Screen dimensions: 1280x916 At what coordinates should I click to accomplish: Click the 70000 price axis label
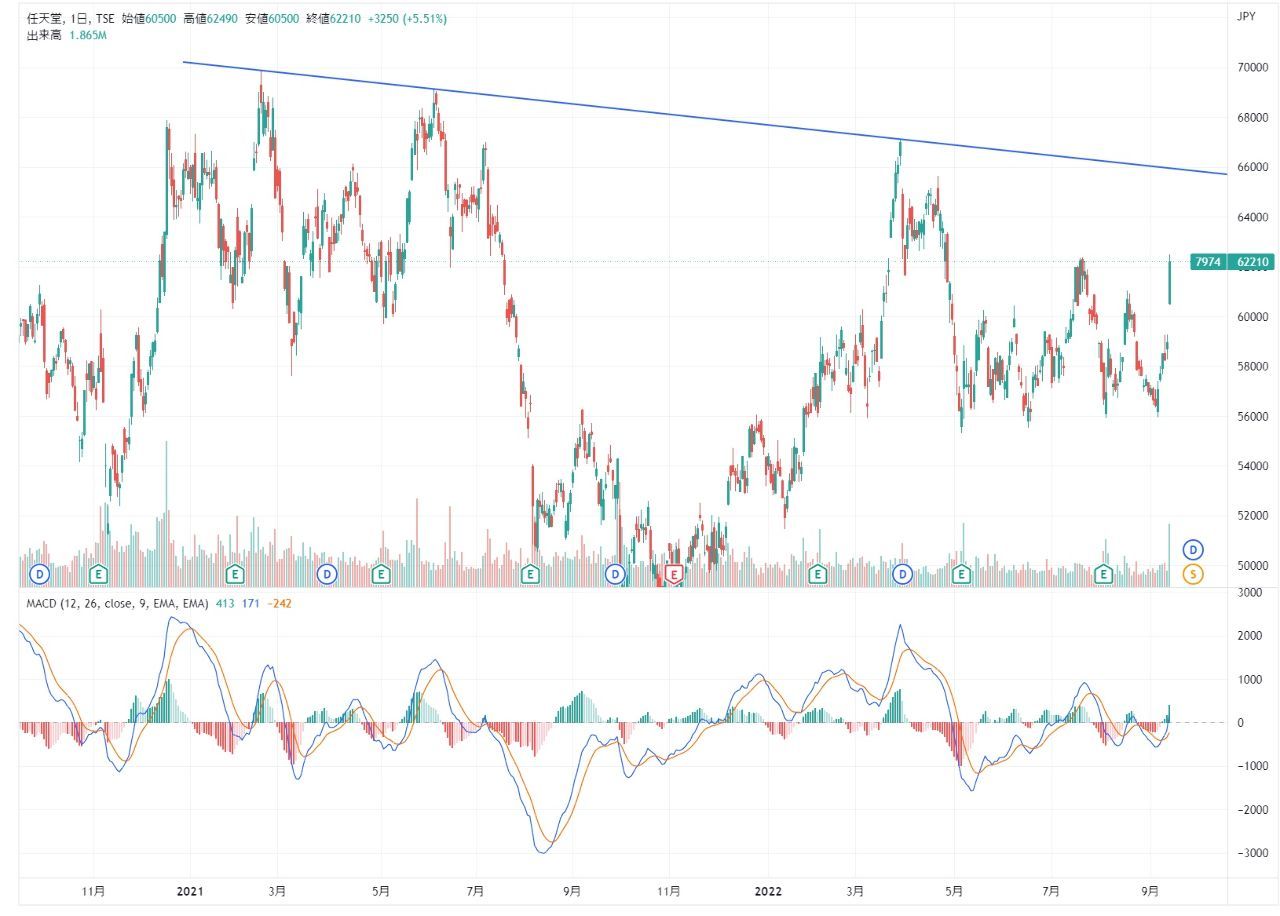pos(1252,68)
